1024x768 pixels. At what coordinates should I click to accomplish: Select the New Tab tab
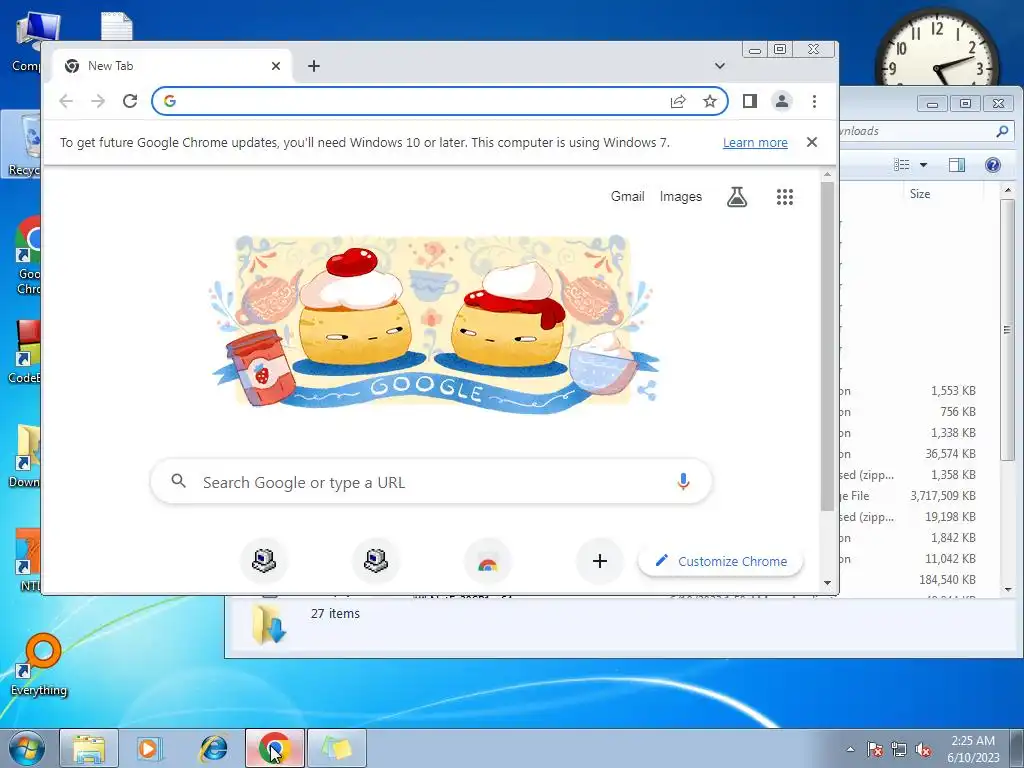tap(173, 66)
